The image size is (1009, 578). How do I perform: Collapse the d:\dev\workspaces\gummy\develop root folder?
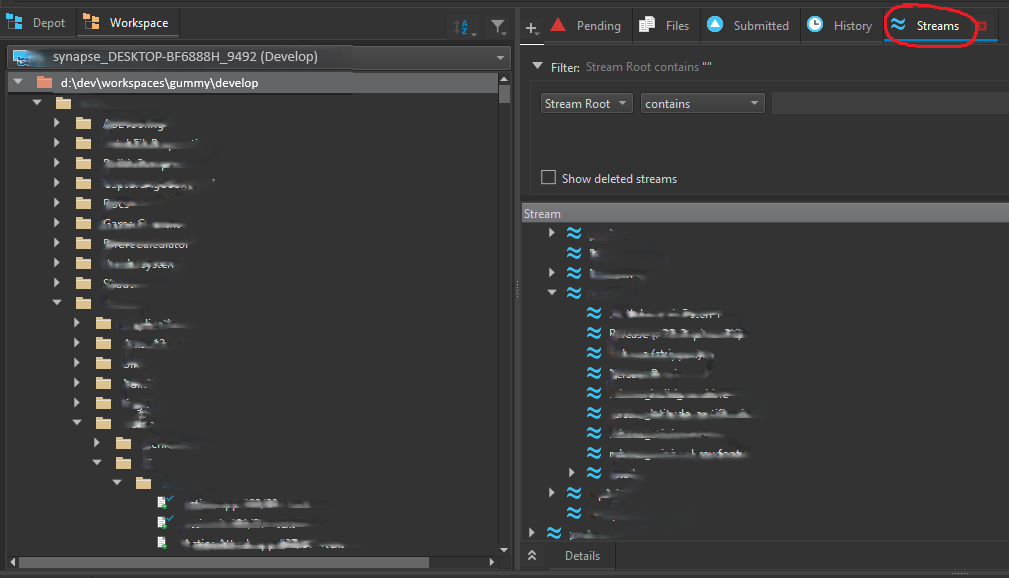(x=18, y=82)
